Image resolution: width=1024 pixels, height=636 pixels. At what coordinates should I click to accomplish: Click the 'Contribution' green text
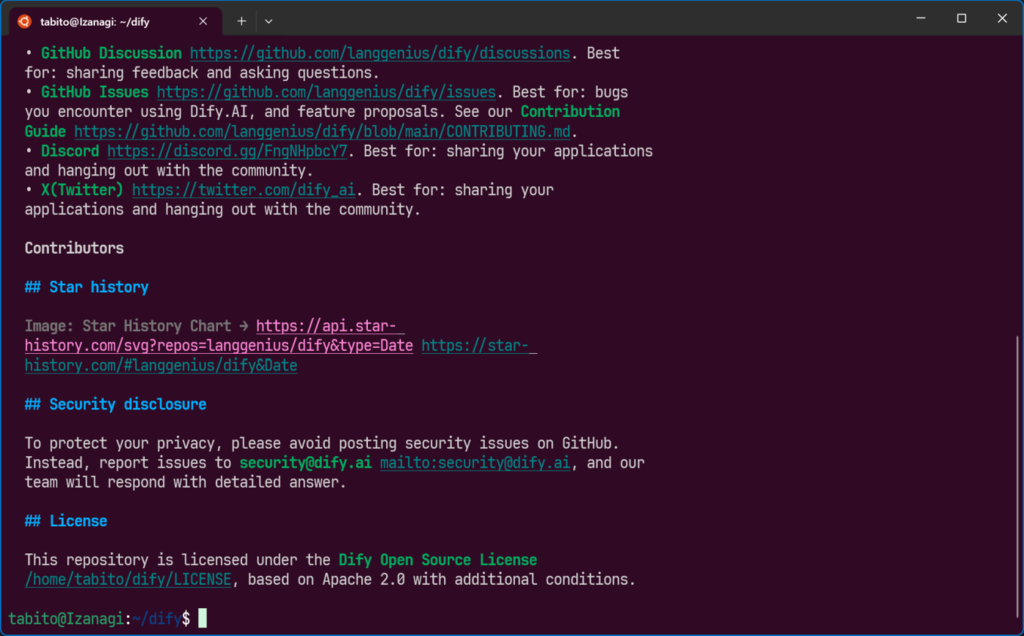tap(570, 112)
